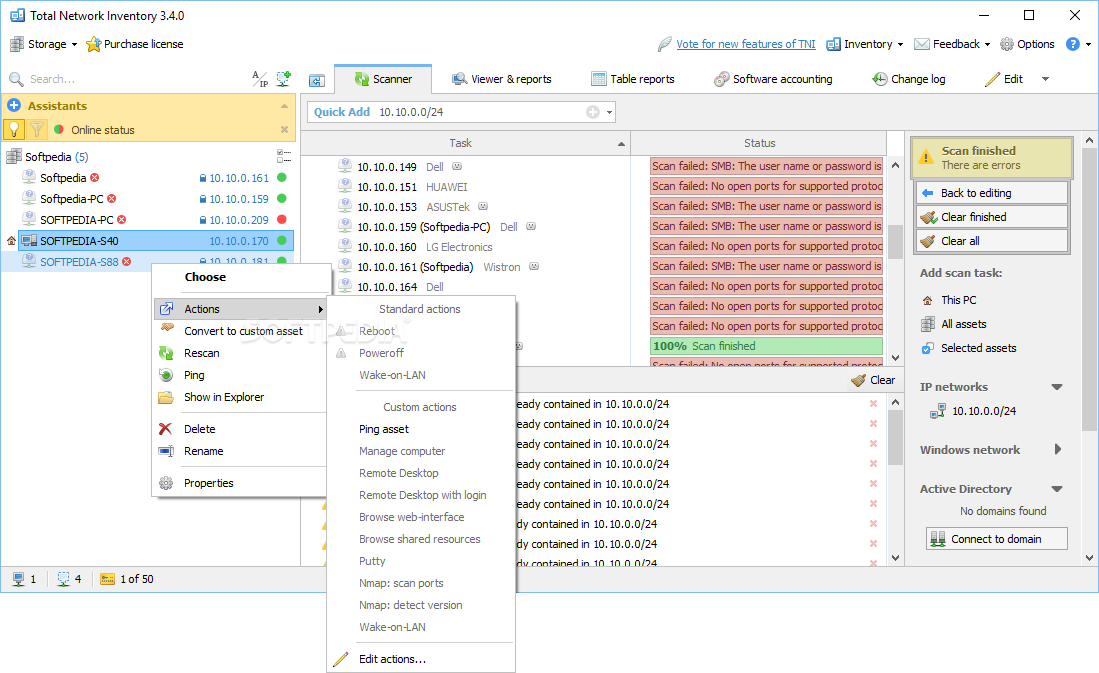
Task: Open the Storage menu
Action: pos(43,44)
